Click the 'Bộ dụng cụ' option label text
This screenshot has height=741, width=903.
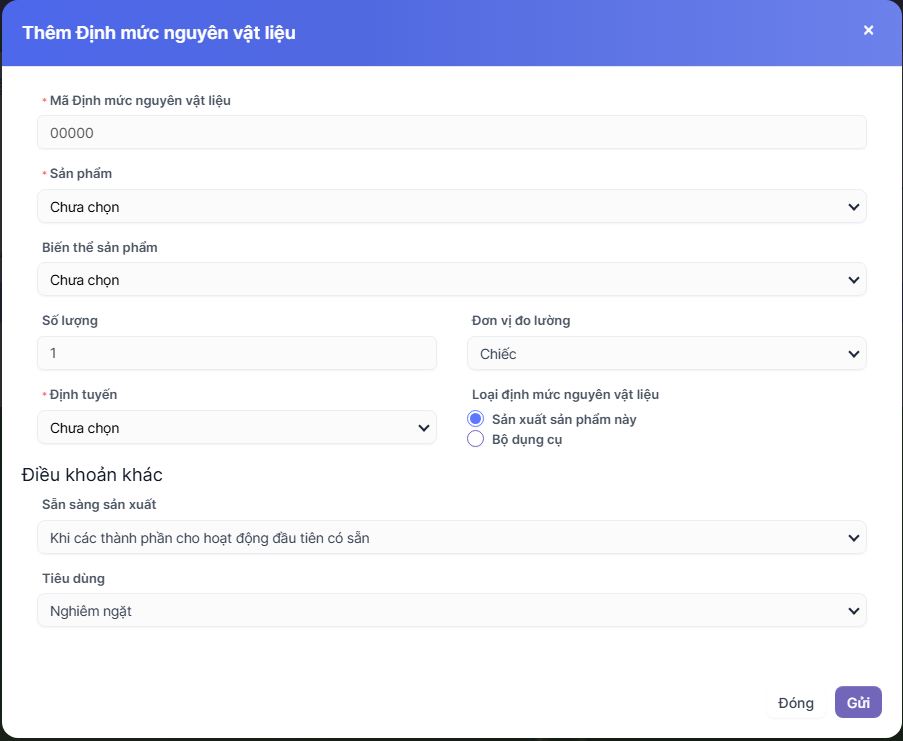pos(527,439)
